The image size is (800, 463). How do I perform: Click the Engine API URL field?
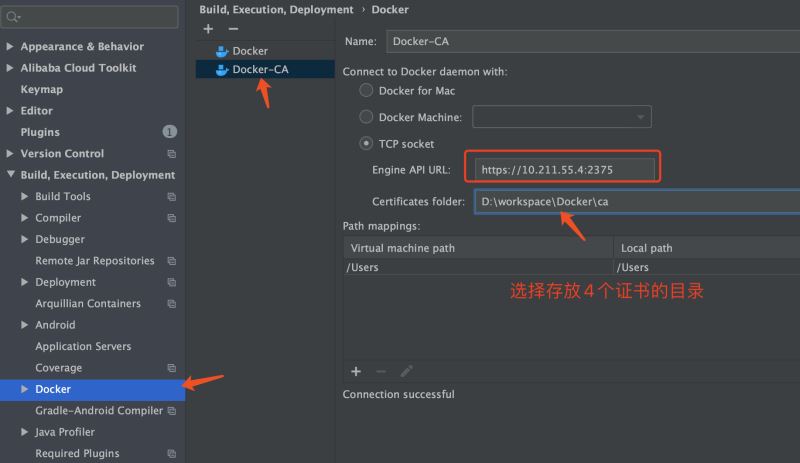[x=565, y=170]
